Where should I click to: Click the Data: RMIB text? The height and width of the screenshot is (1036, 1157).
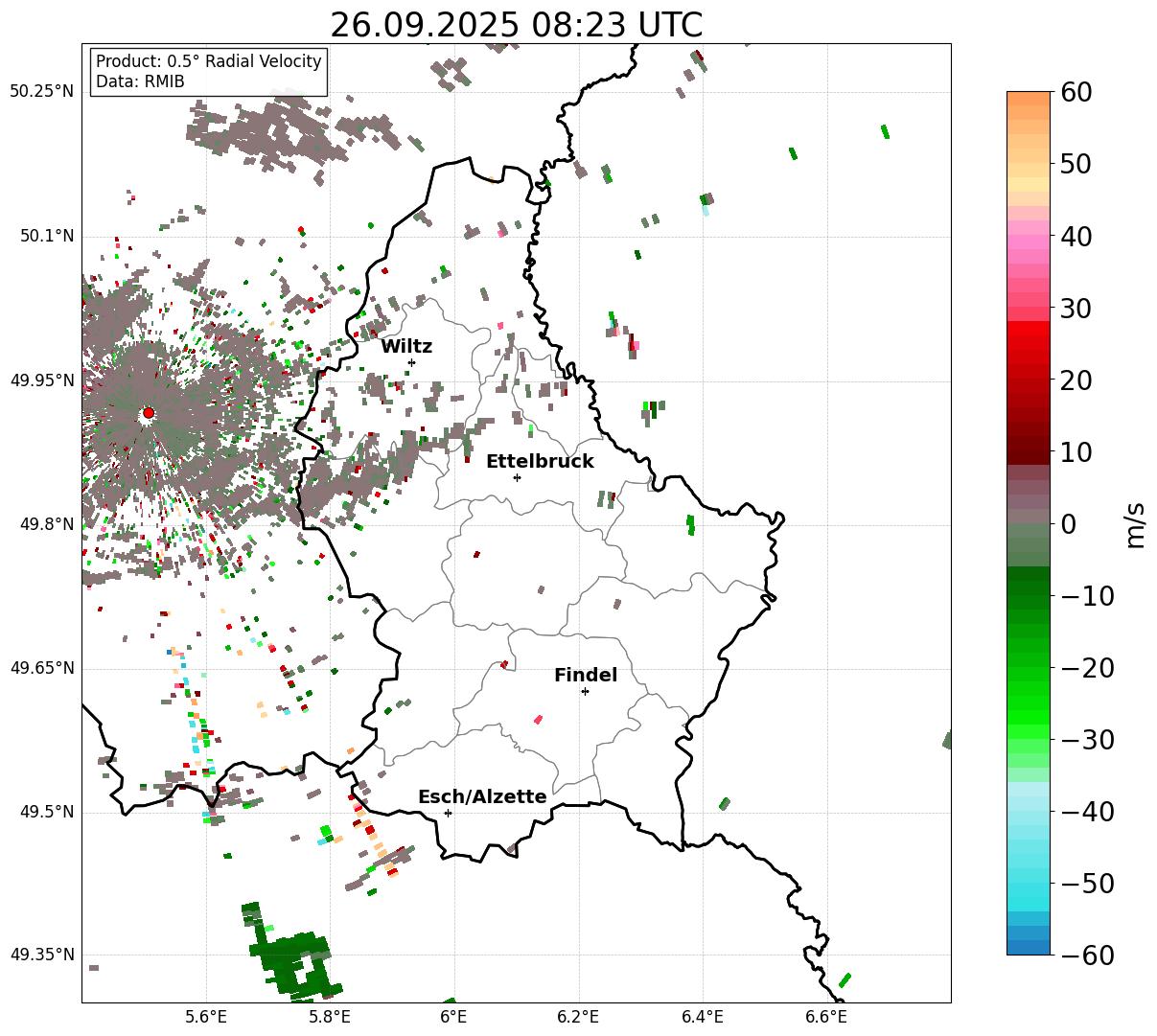[x=140, y=81]
